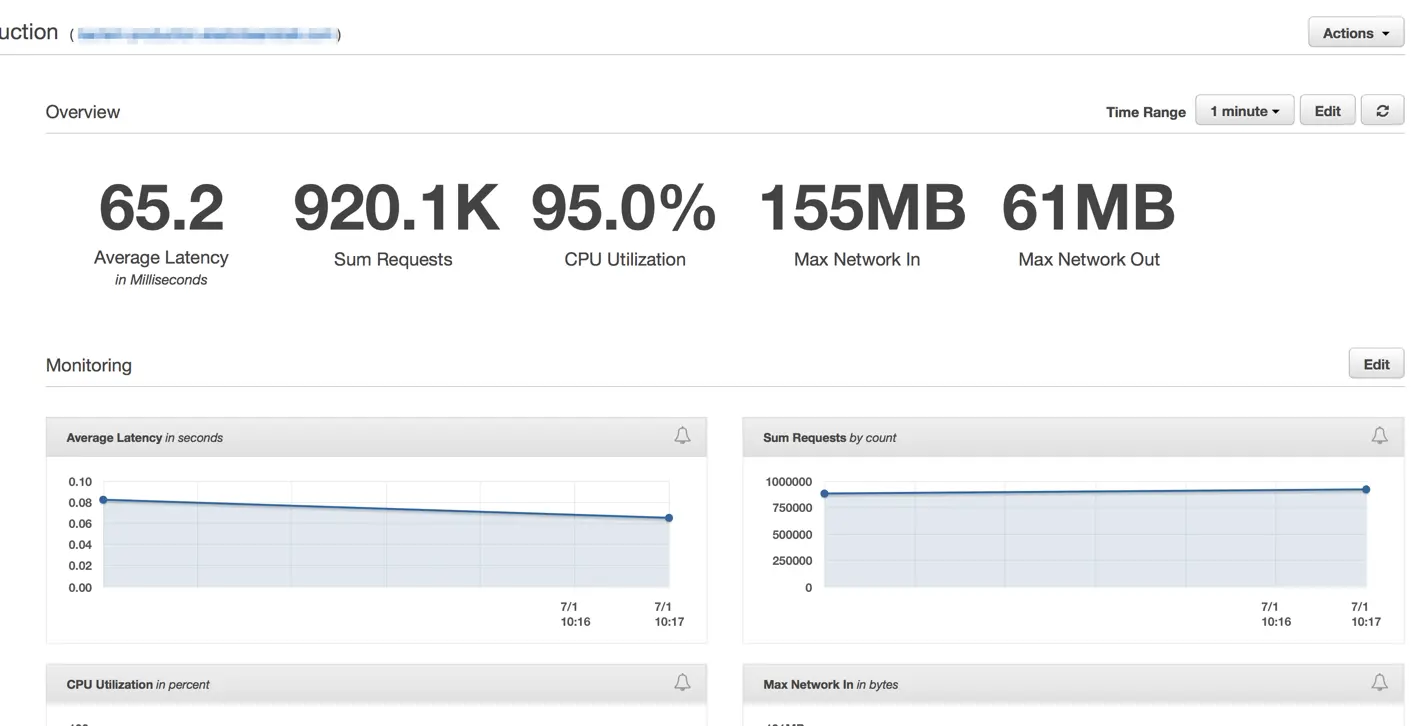The width and height of the screenshot is (1416, 726).
Task: Click first data point on Sum Requests line
Action: (824, 494)
